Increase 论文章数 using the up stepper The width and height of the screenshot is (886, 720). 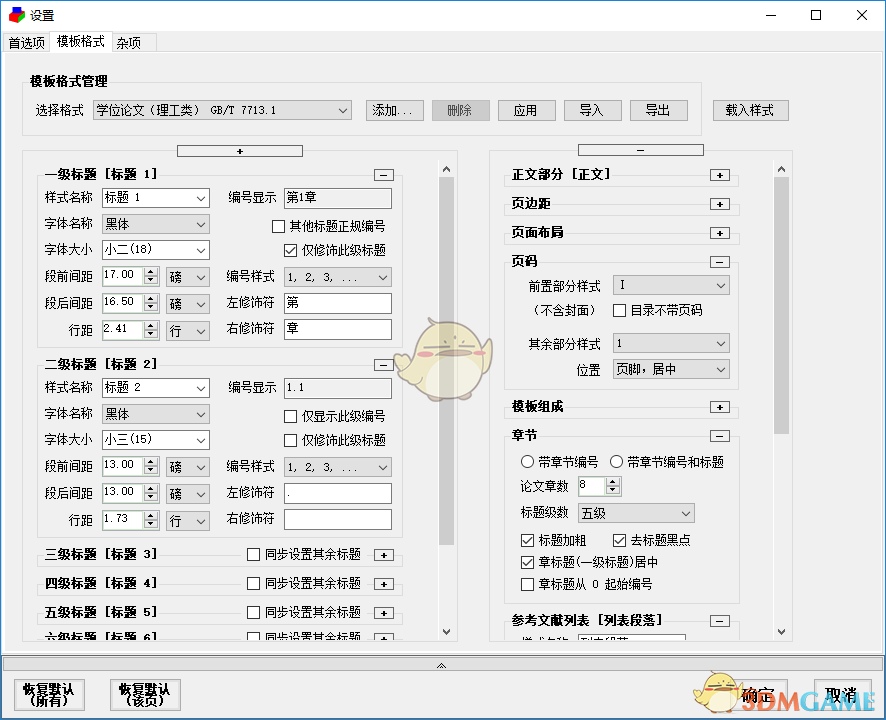coord(610,481)
